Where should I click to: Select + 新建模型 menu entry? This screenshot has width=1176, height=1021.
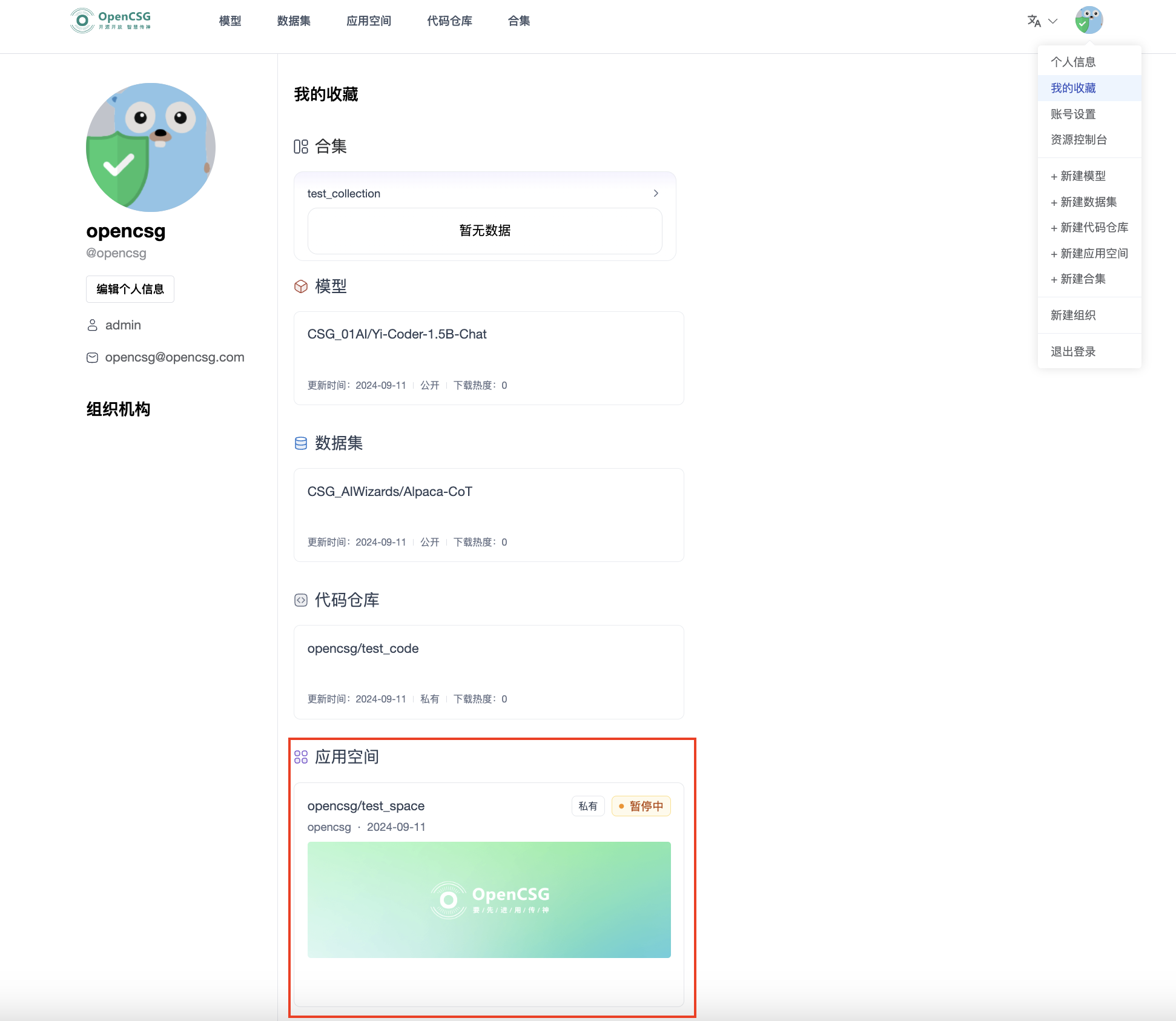1078,176
